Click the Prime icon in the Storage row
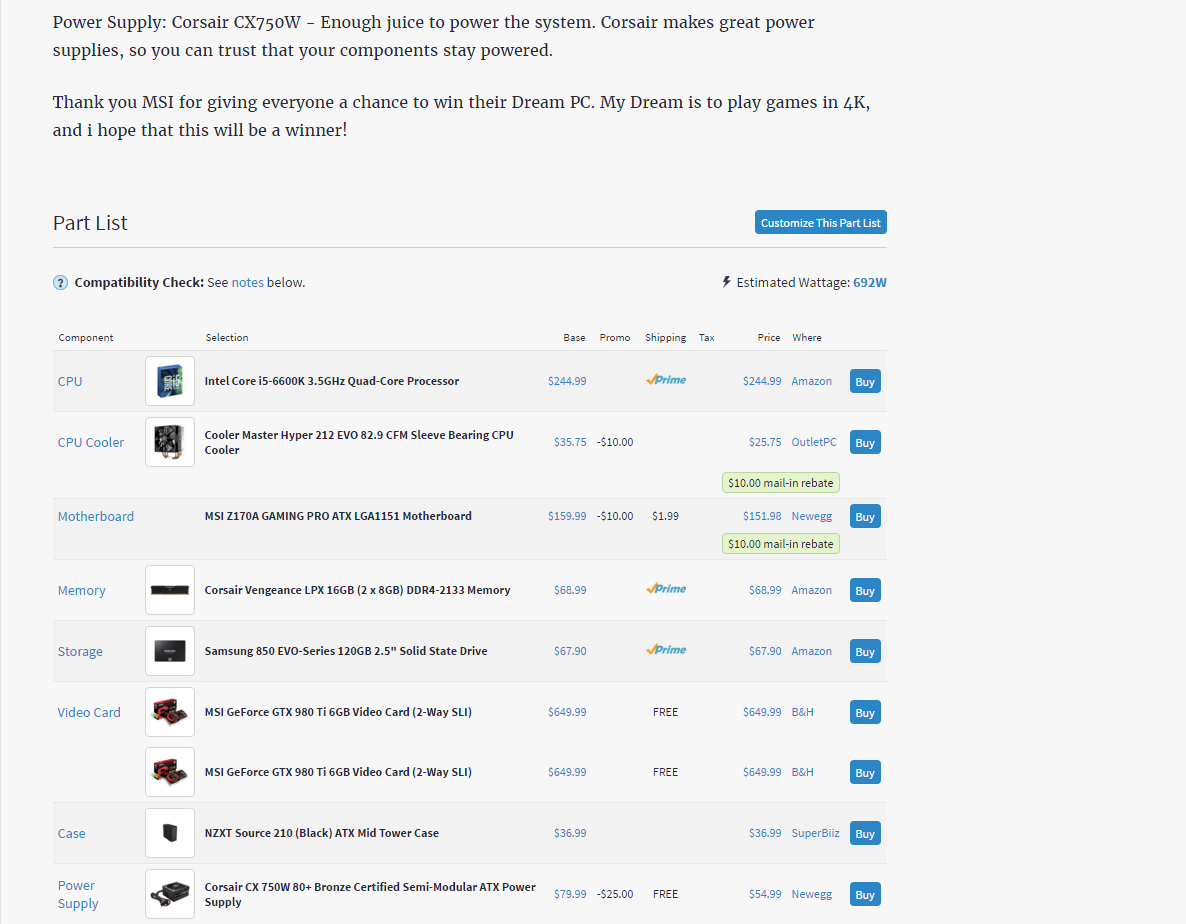Screen dimensions: 1186x924 666,650
